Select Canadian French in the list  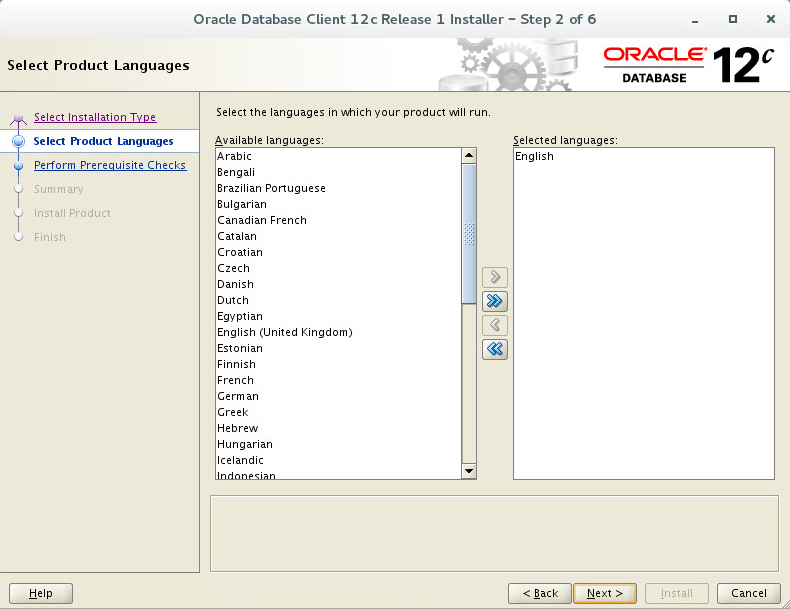coord(338,220)
